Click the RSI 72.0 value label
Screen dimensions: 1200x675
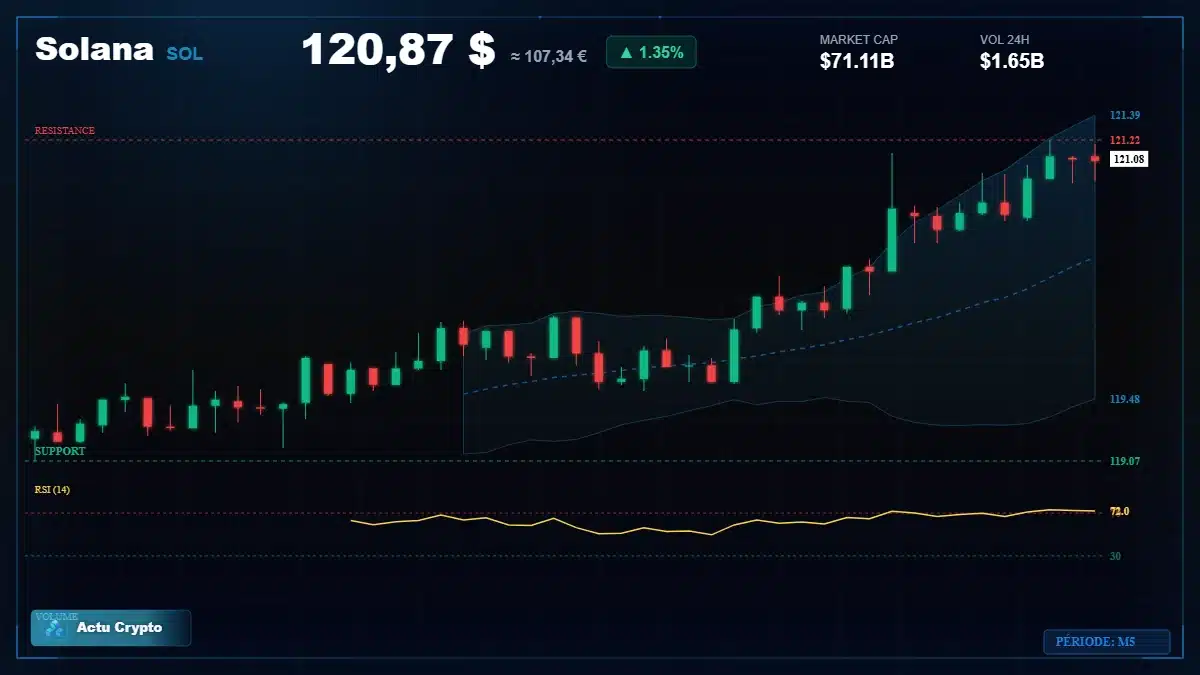click(1120, 511)
